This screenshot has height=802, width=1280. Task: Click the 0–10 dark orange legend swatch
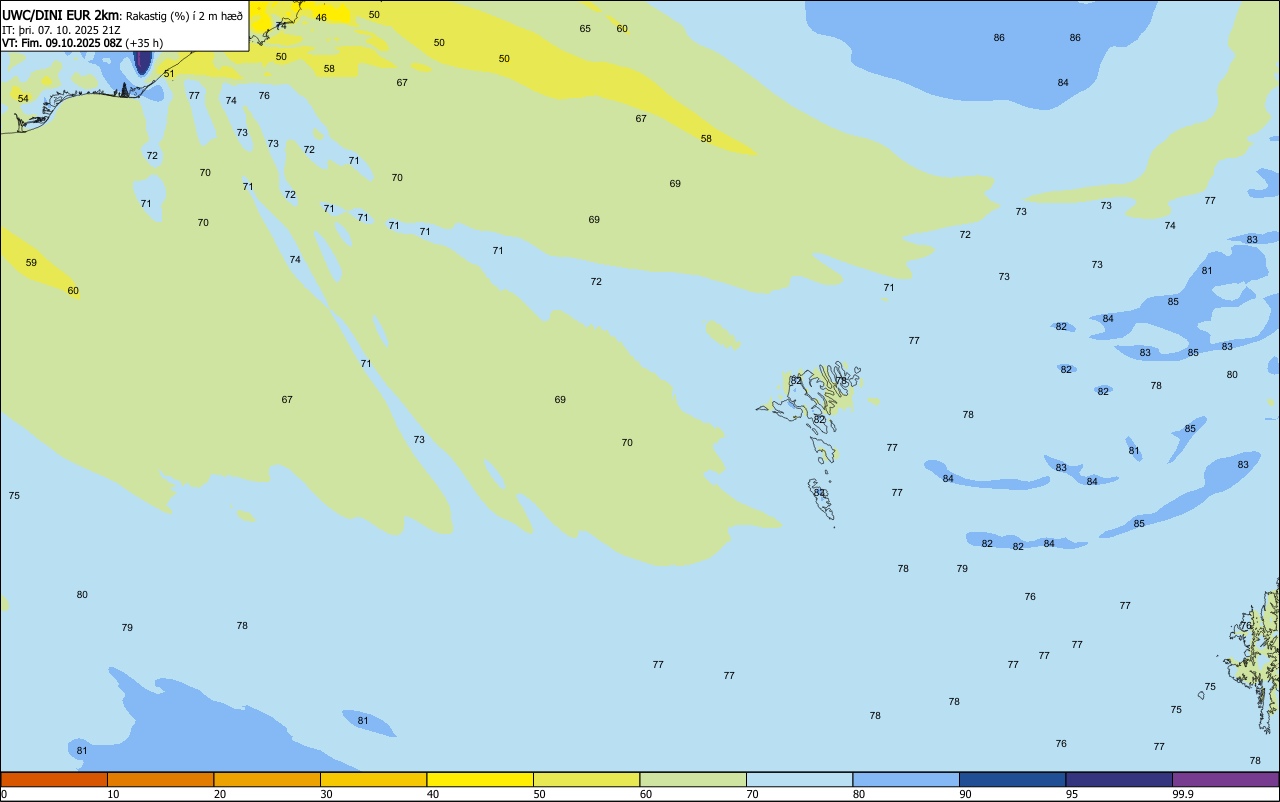click(x=54, y=779)
